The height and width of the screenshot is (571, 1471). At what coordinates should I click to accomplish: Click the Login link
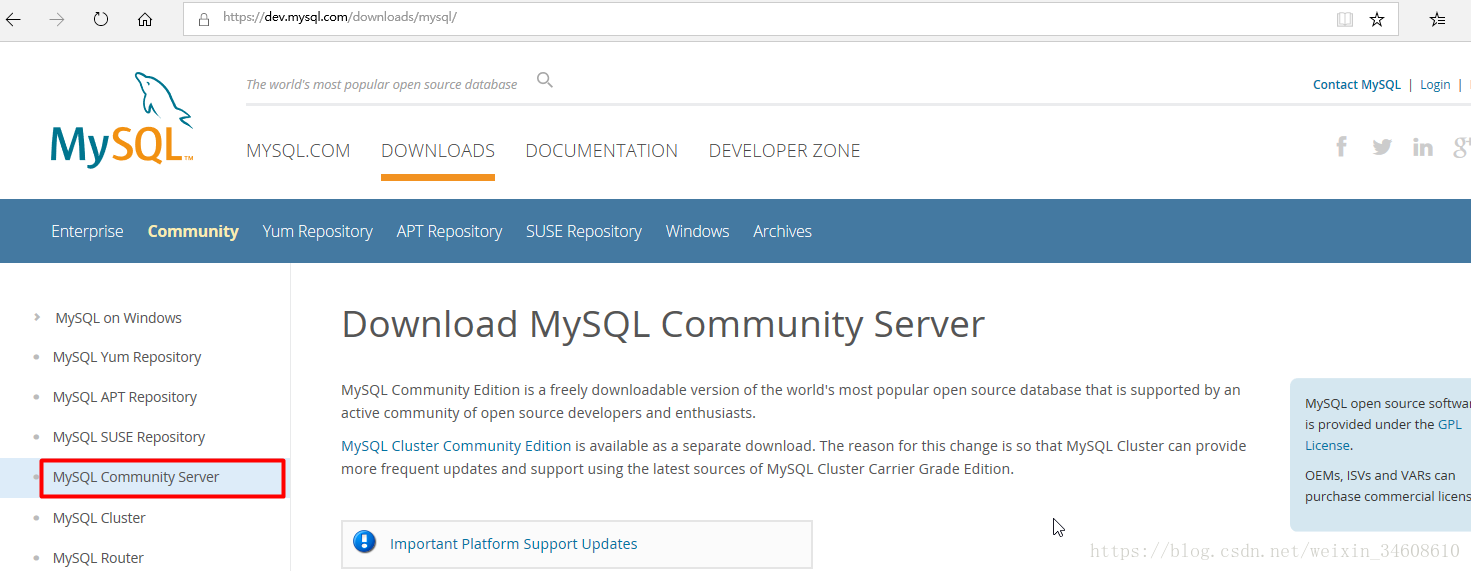click(x=1435, y=85)
